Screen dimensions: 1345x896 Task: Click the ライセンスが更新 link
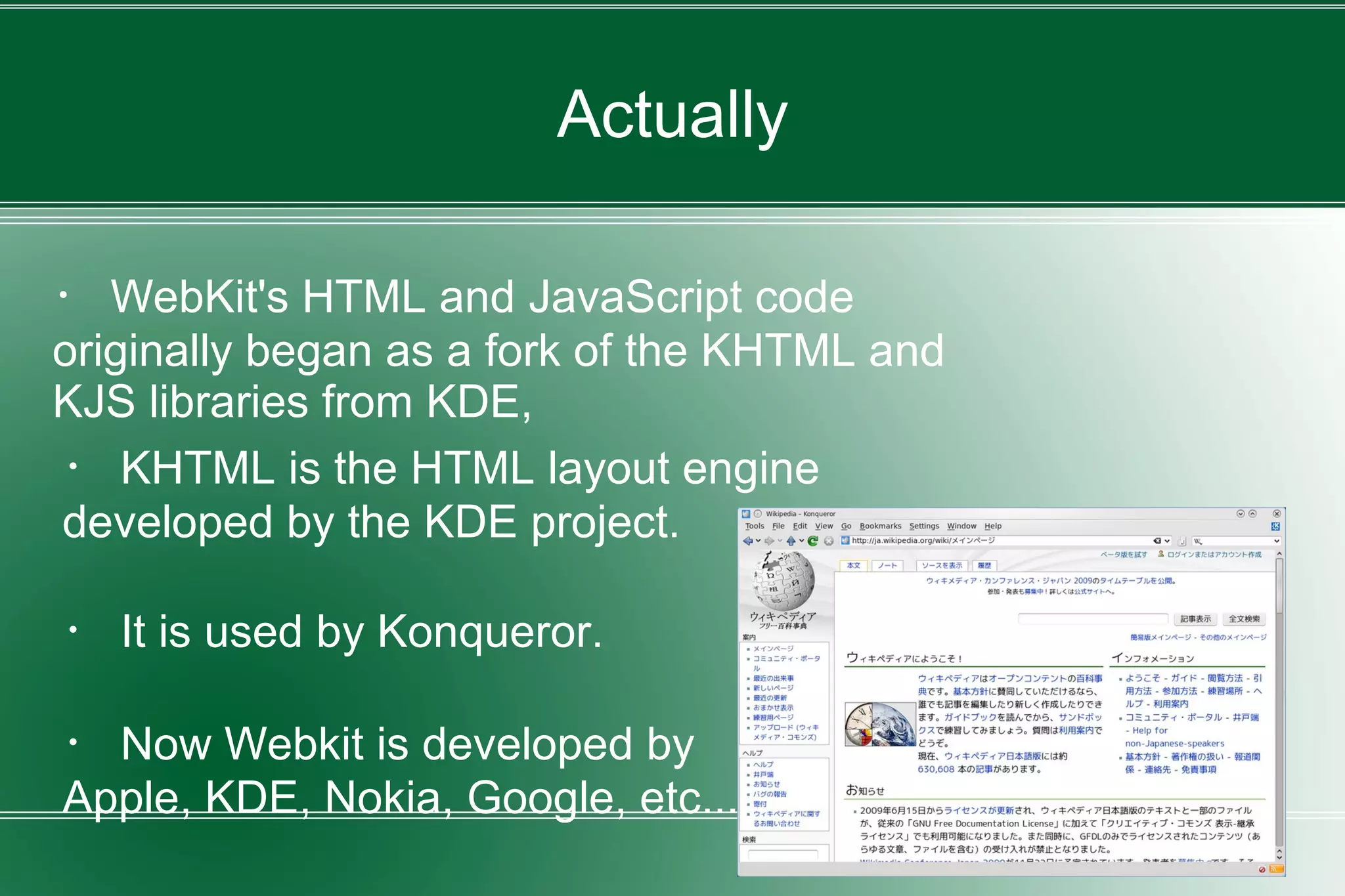(x=979, y=811)
